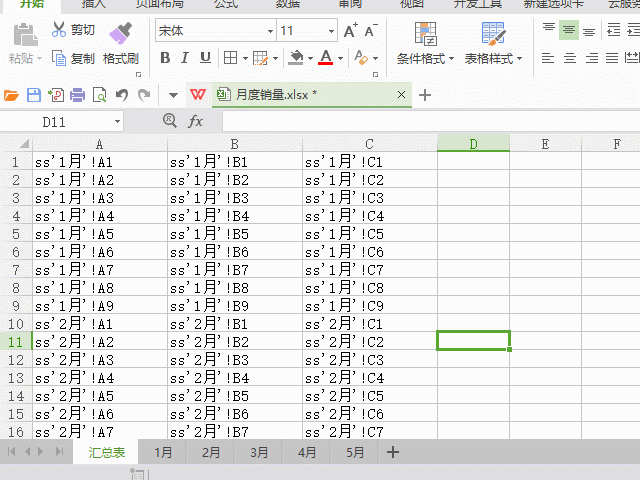Expand the font size dropdown
The height and width of the screenshot is (480, 640).
pyautogui.click(x=331, y=31)
